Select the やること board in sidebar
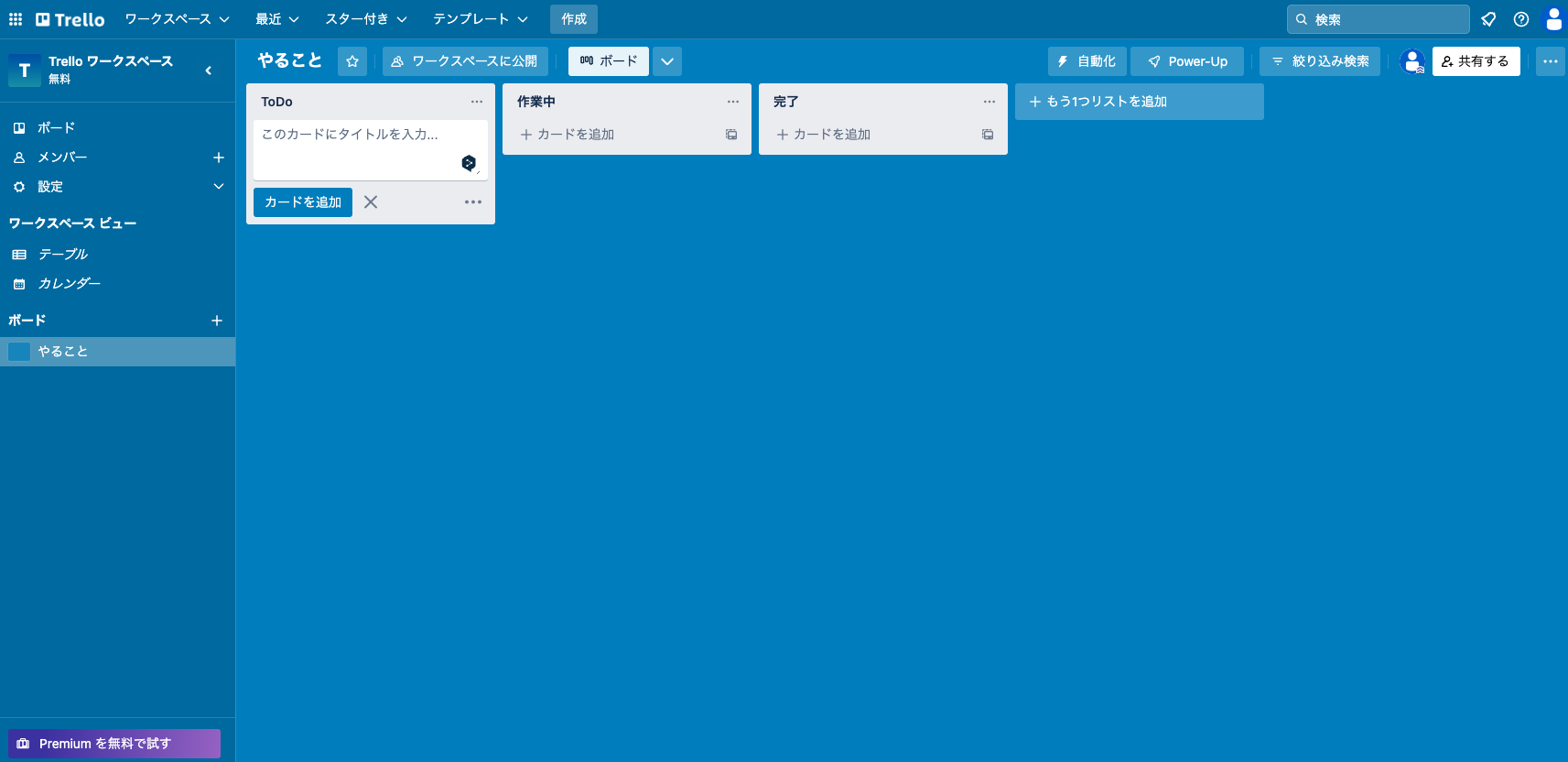1568x762 pixels. click(117, 352)
